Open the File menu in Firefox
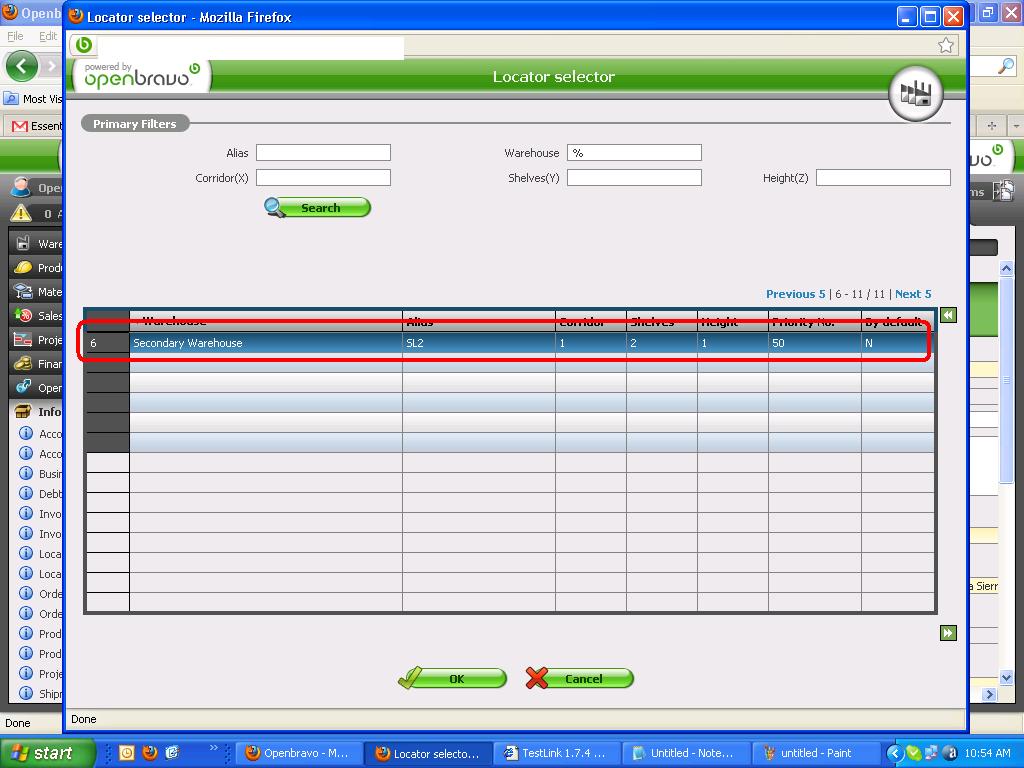Image resolution: width=1024 pixels, height=768 pixels. coord(15,36)
